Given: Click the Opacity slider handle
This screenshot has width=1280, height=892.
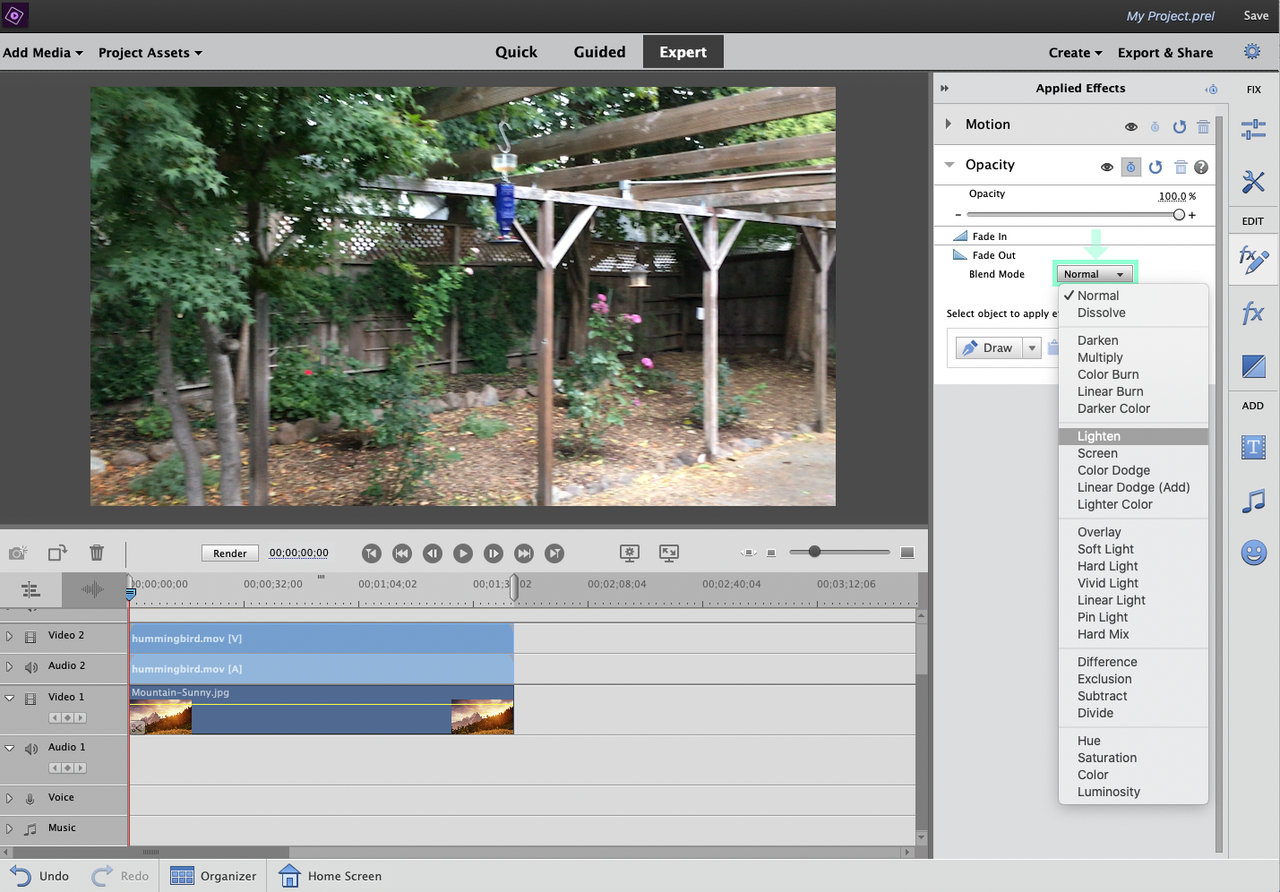Looking at the screenshot, I should [x=1179, y=215].
